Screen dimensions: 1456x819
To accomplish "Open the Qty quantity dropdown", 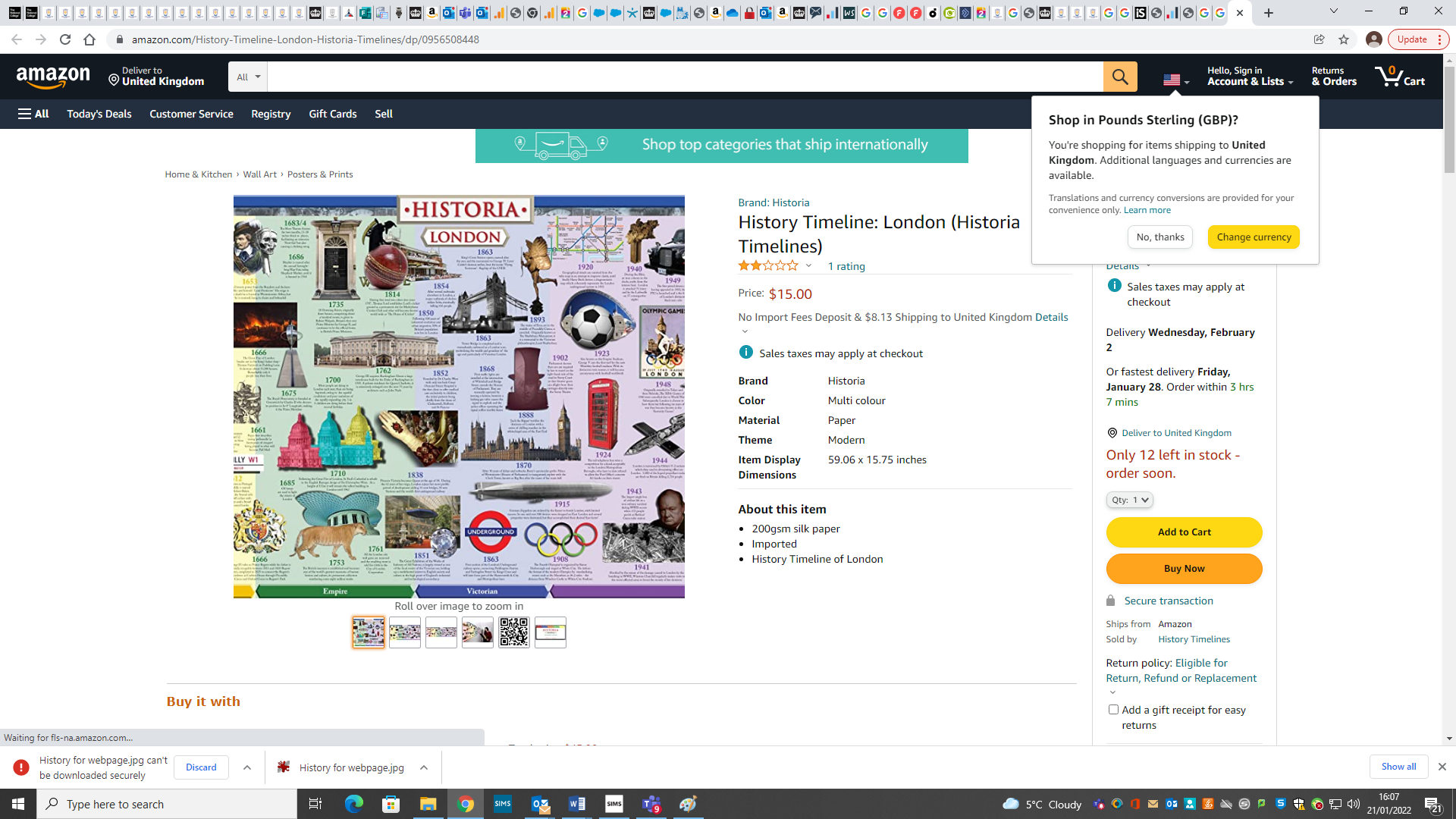I will (1129, 500).
